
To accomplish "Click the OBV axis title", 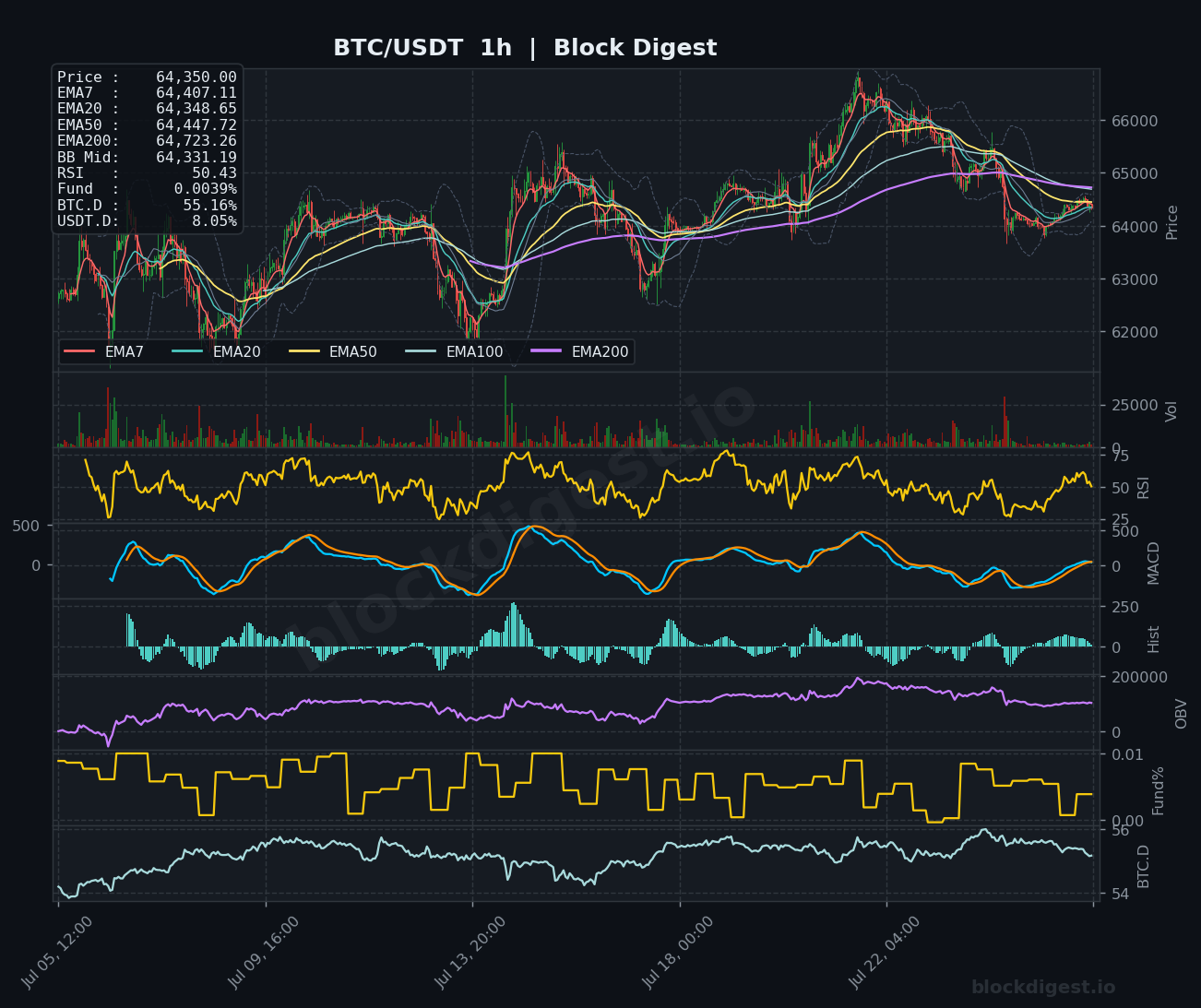I will [1182, 713].
